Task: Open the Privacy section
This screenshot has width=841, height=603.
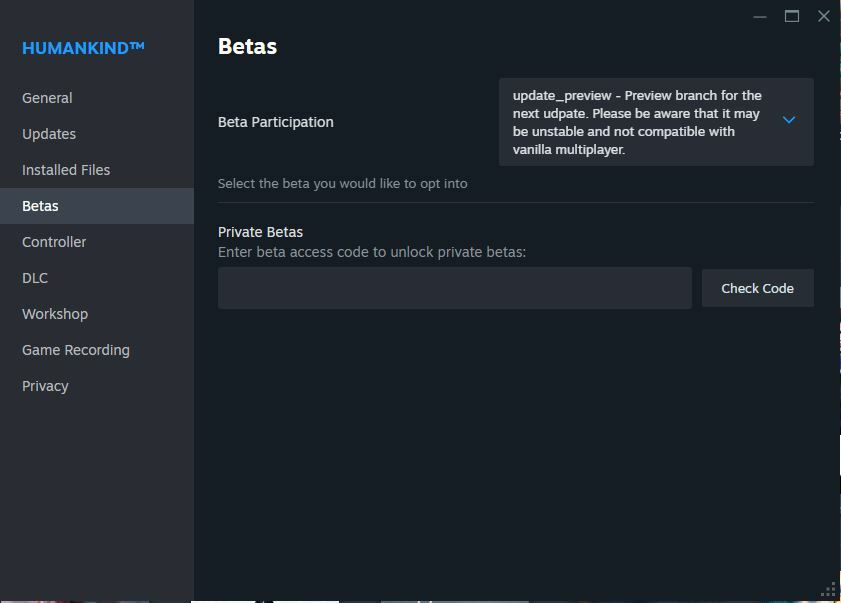Action: tap(45, 386)
